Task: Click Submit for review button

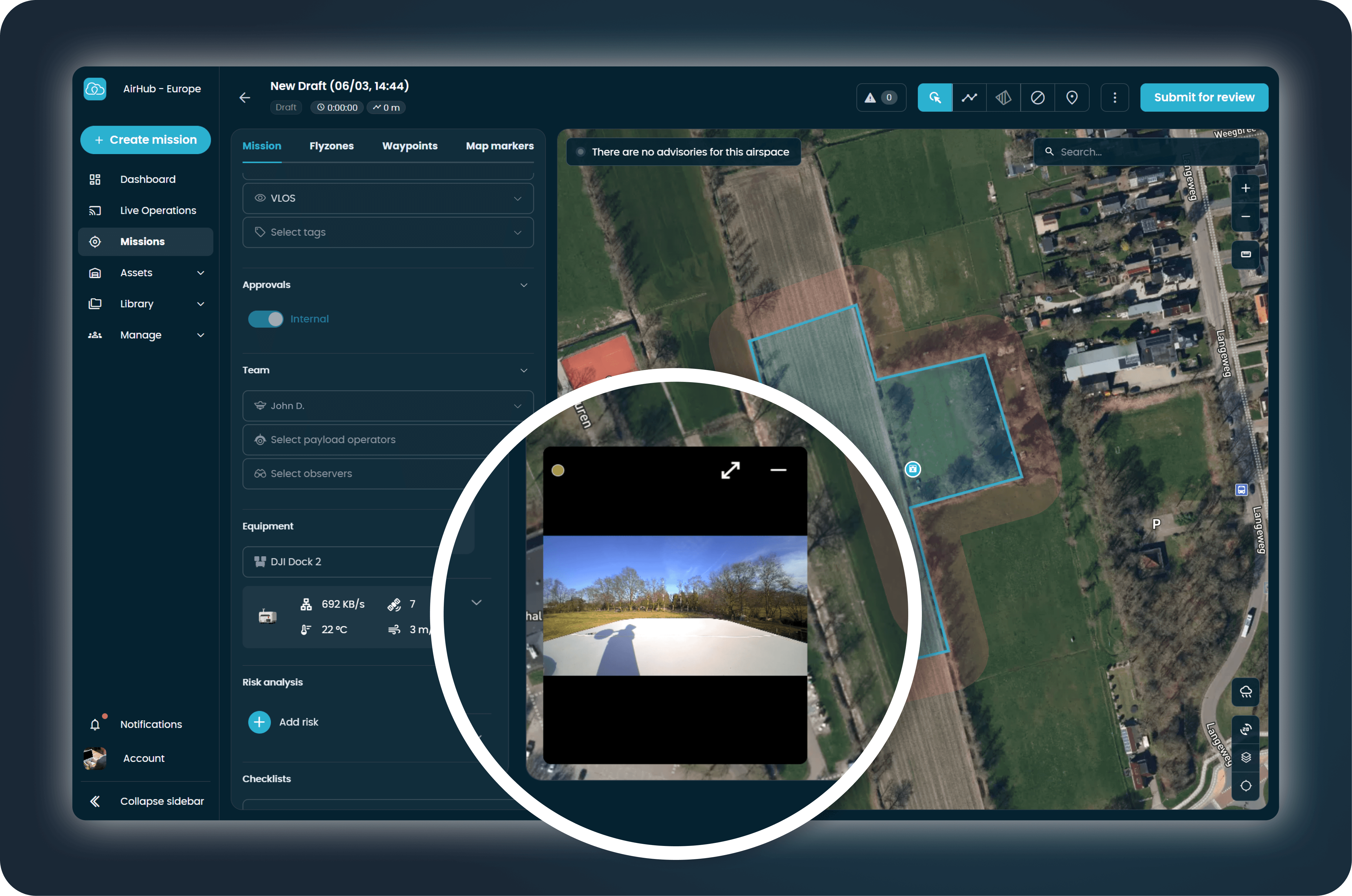Action: pyautogui.click(x=1204, y=98)
